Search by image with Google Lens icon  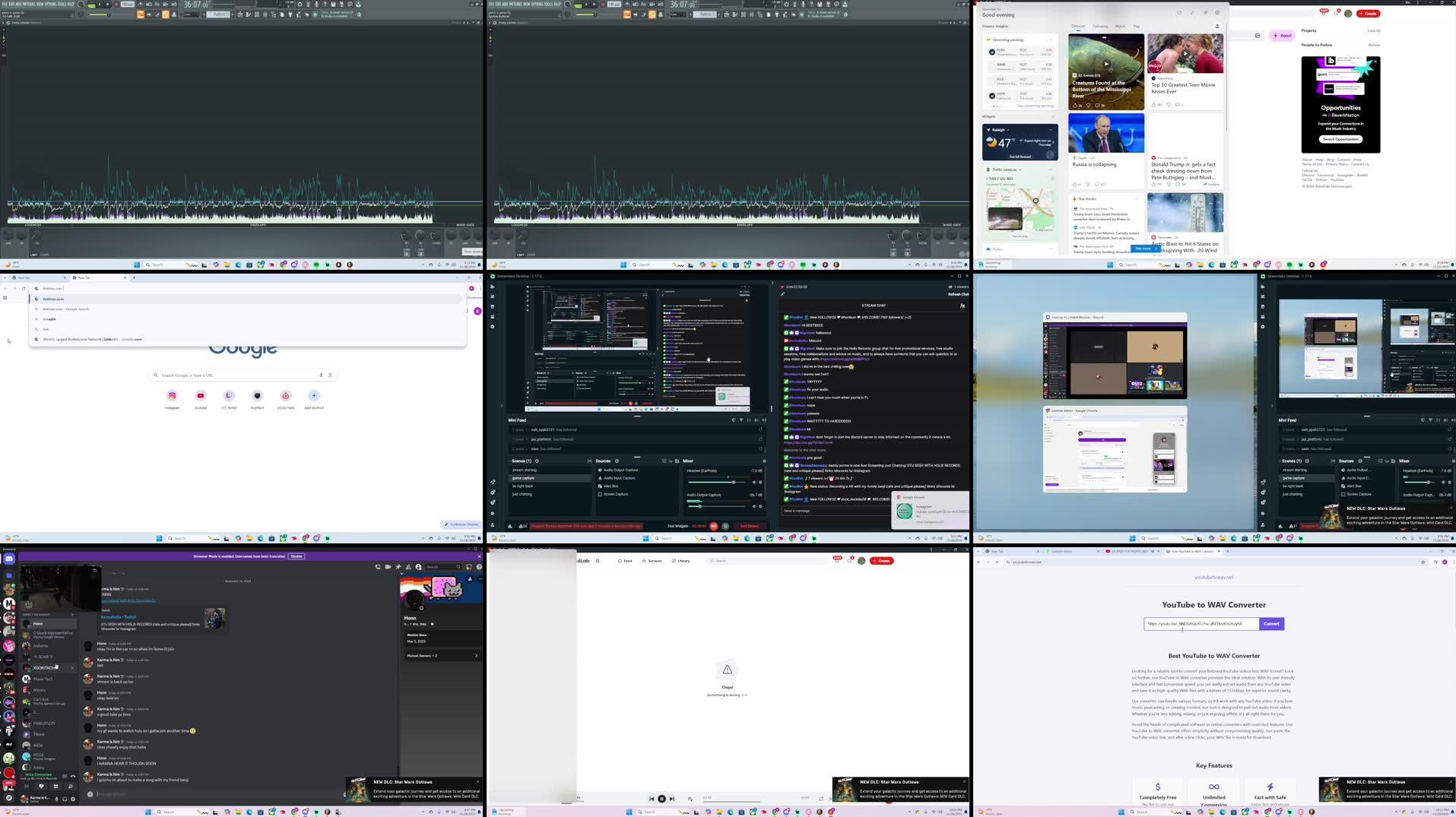(x=330, y=375)
